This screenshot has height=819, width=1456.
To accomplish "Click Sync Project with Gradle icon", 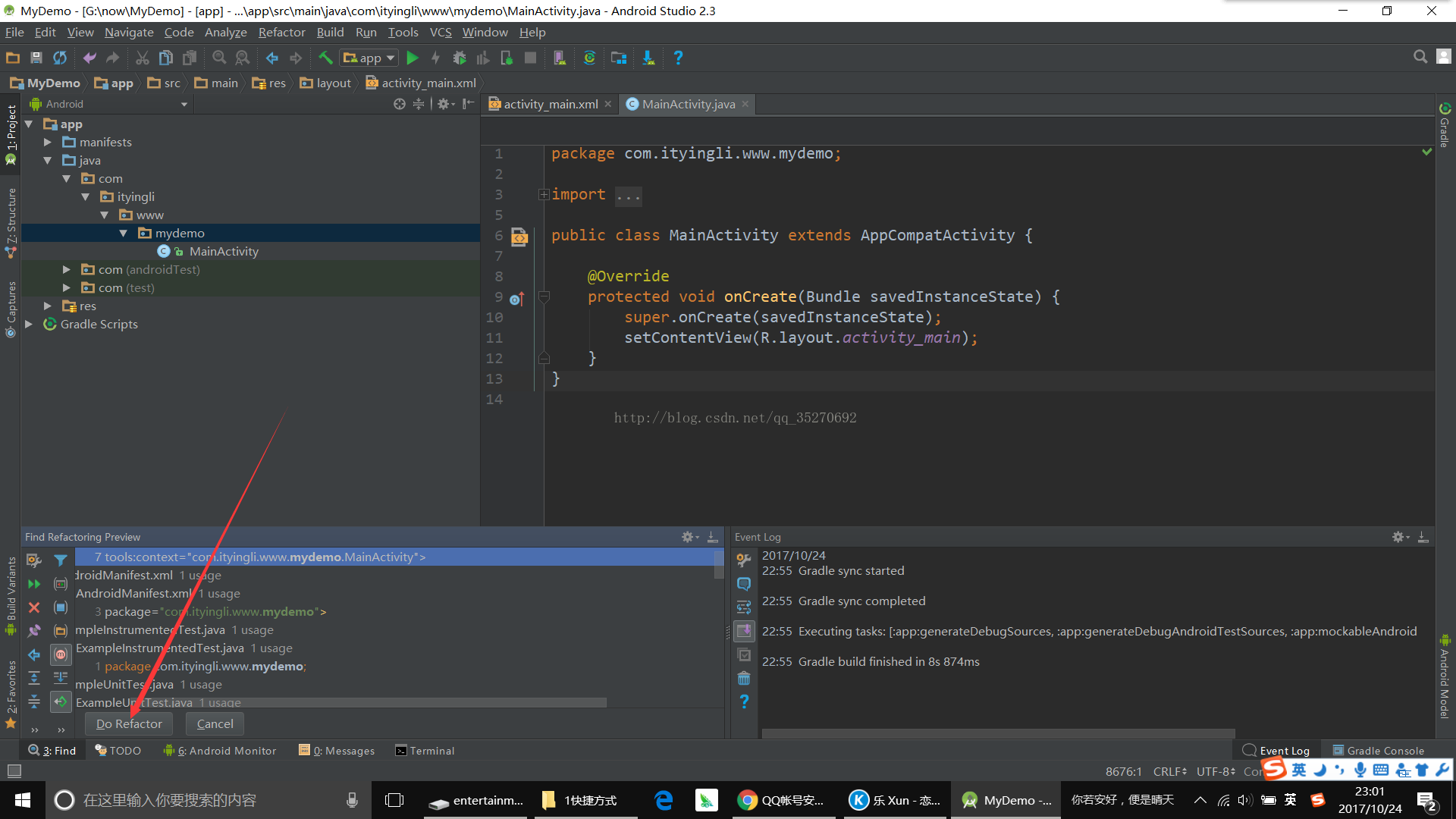I will (x=589, y=58).
